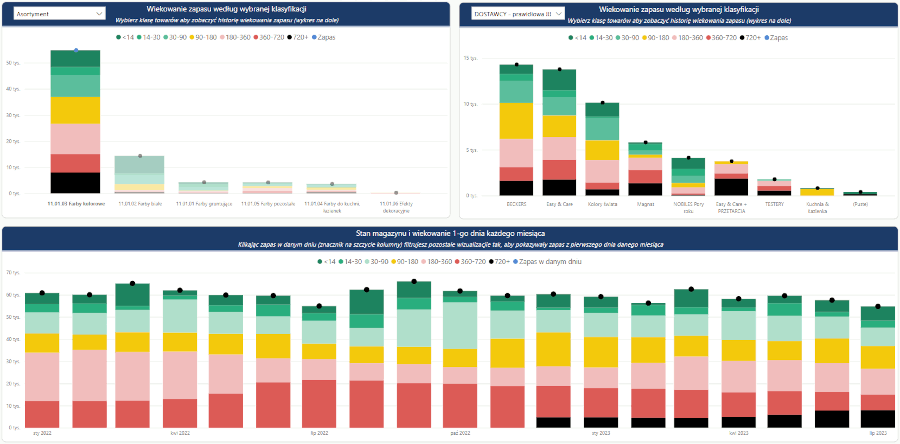Select the Farby kolorowe bar's yellow segment
Screen dimensions: 900x444
(76, 110)
